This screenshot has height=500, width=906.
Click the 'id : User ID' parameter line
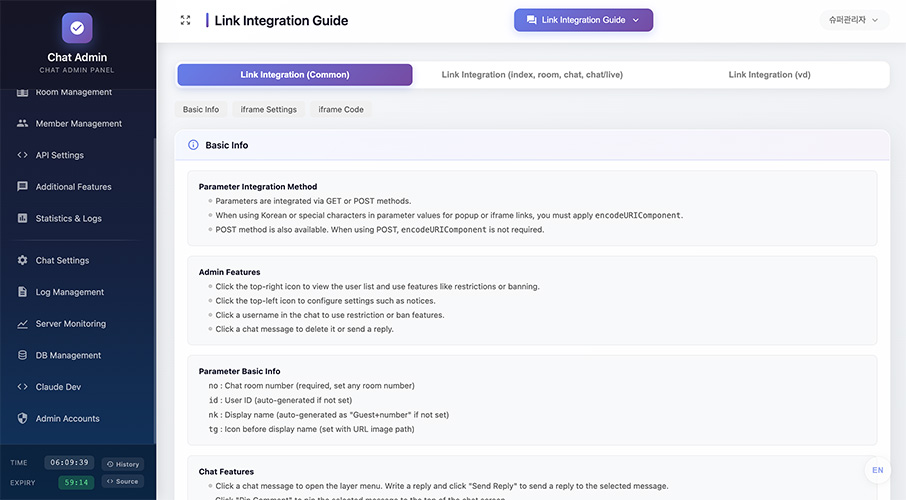click(280, 400)
